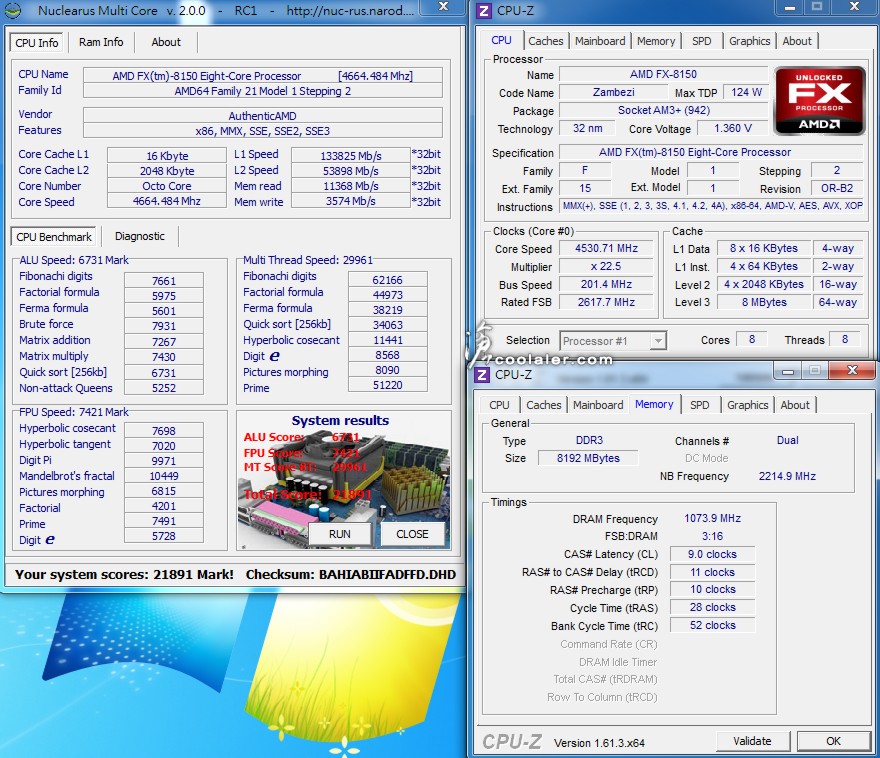880x758 pixels.
Task: Open the CPU Info tab in Nuclearus
Action: coord(37,43)
